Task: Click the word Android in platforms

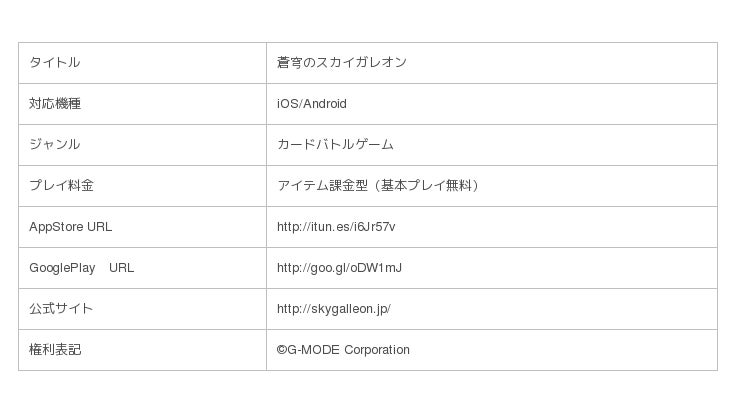Action: click(324, 104)
